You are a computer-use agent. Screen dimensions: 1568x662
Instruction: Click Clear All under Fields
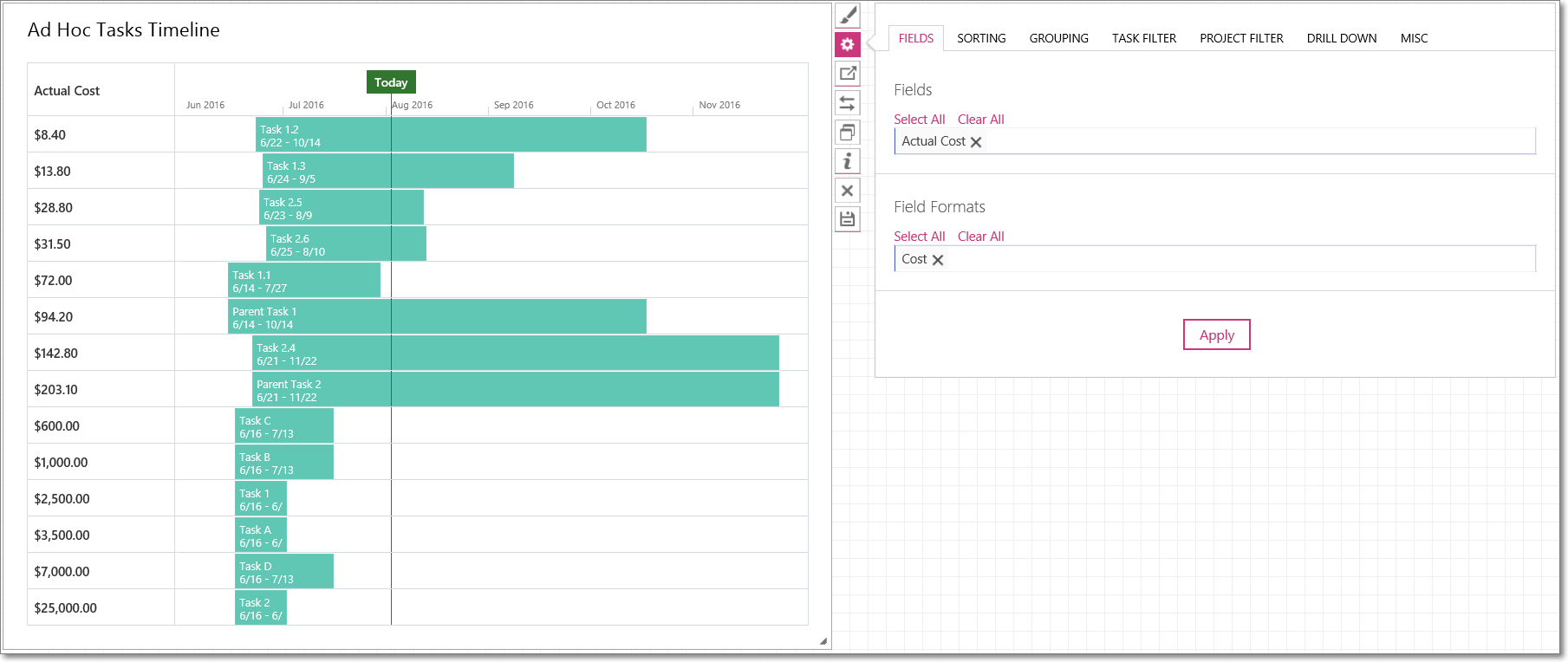(980, 120)
